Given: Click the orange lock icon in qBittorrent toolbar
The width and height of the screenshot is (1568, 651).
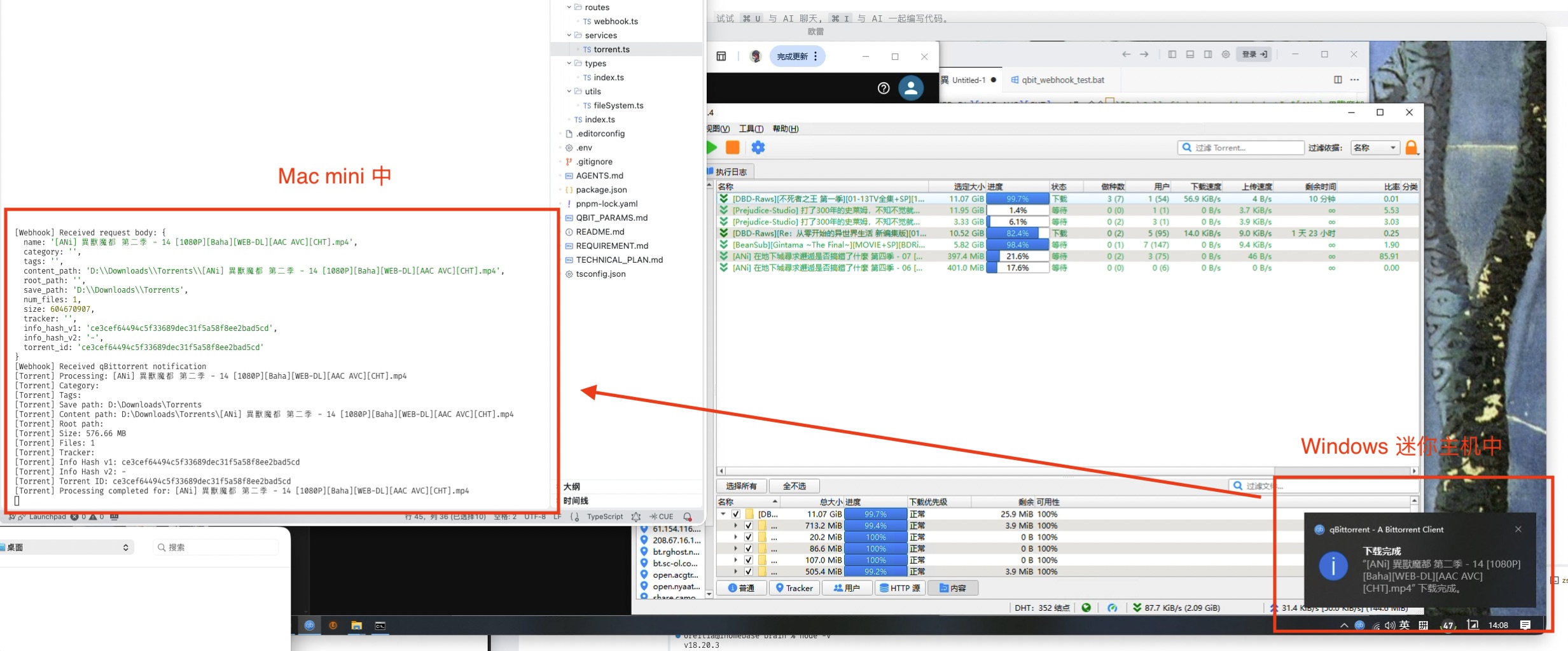Looking at the screenshot, I should point(1412,148).
